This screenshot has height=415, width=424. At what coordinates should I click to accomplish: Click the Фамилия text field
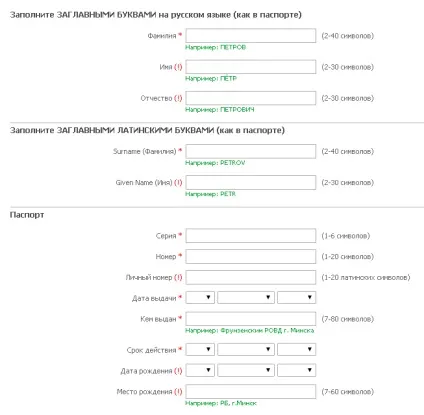click(251, 36)
